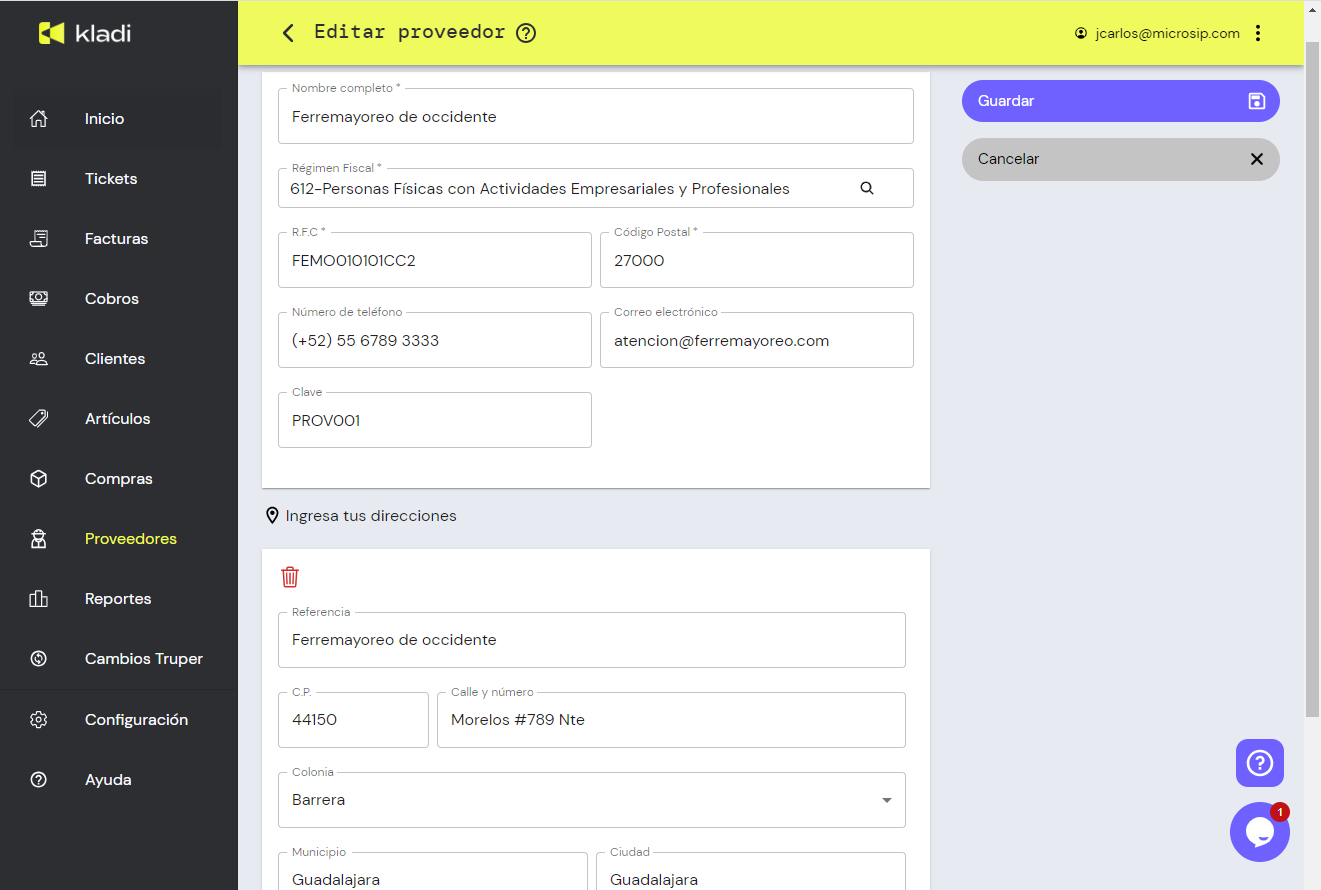Open Configuración from the sidebar
Viewport: 1321px width, 890px height.
pos(136,720)
